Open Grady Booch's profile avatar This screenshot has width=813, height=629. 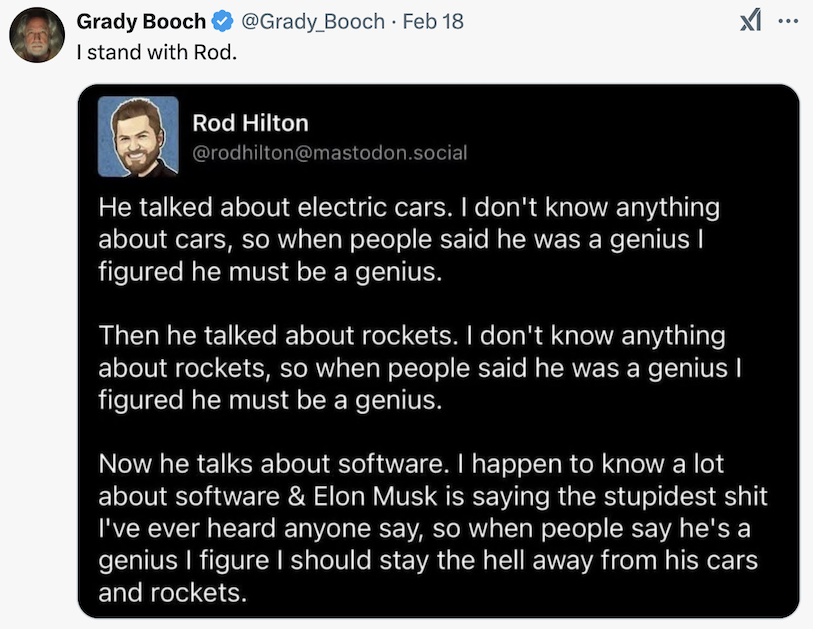[x=37, y=37]
